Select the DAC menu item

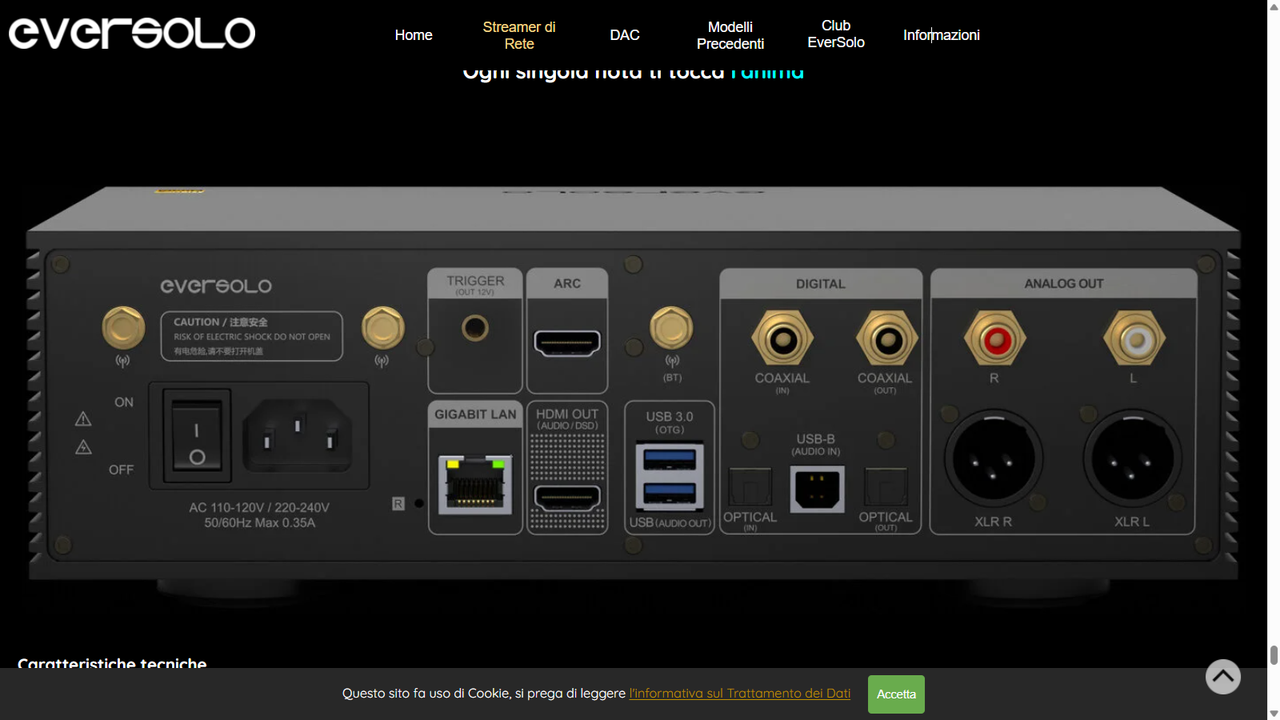coord(624,35)
